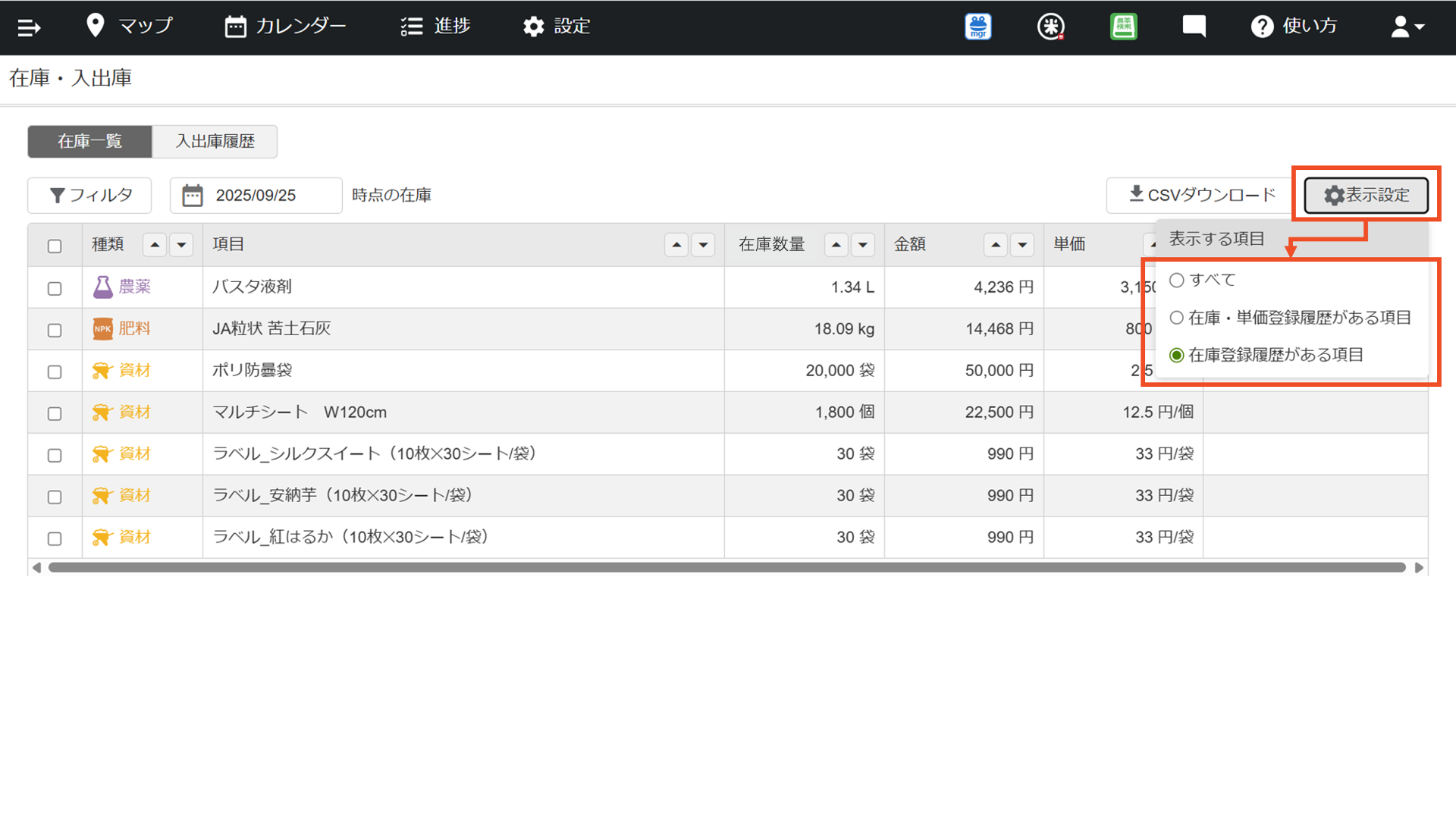Image resolution: width=1456 pixels, height=819 pixels.
Task: Toggle the select-all checkbox in table header
Action: click(x=55, y=246)
